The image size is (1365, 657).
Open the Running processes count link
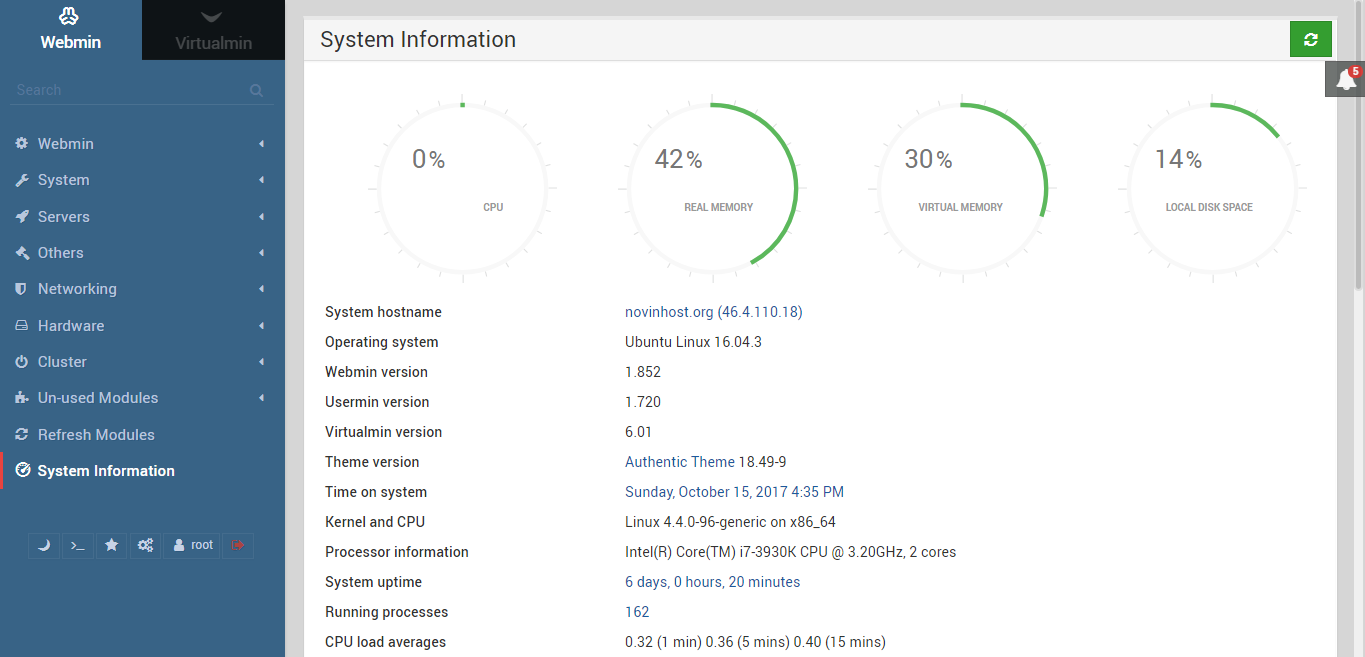pyautogui.click(x=637, y=612)
